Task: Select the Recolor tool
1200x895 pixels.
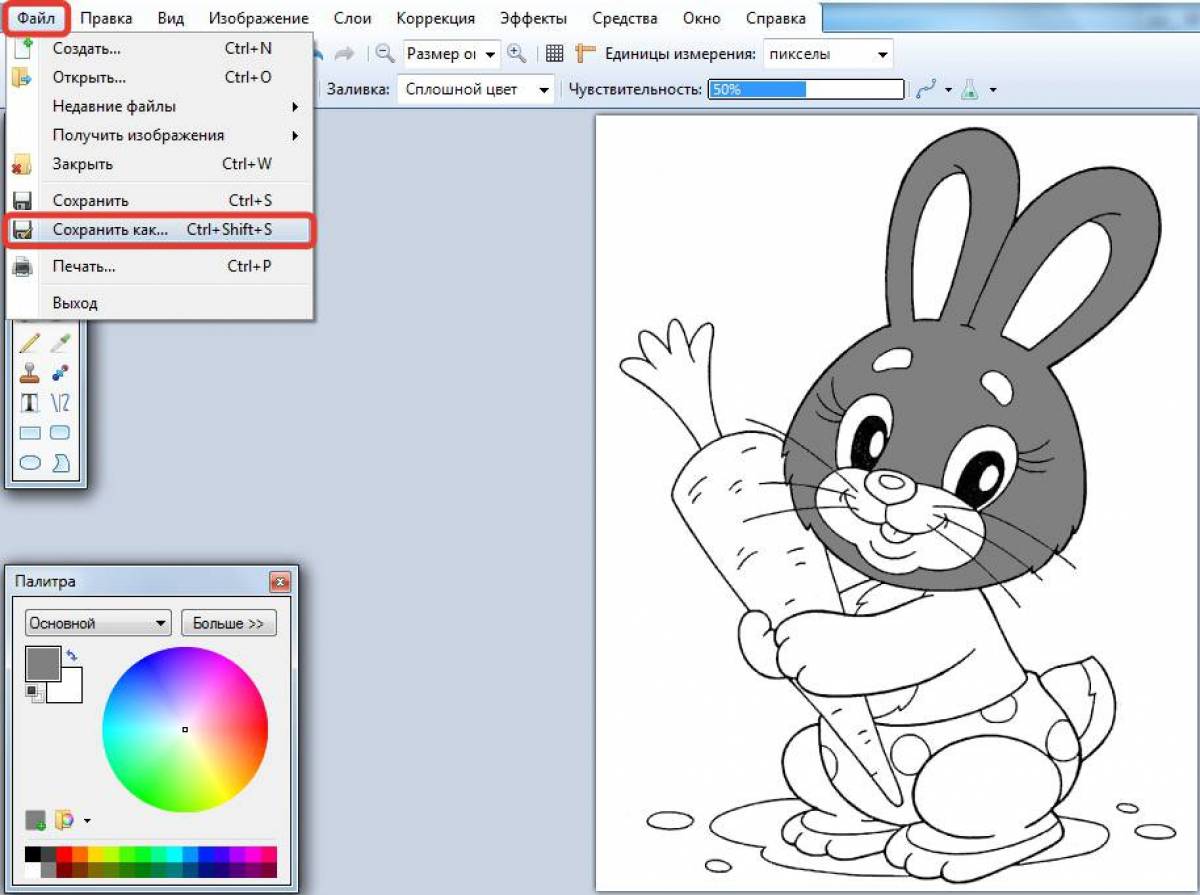Action: pos(60,372)
